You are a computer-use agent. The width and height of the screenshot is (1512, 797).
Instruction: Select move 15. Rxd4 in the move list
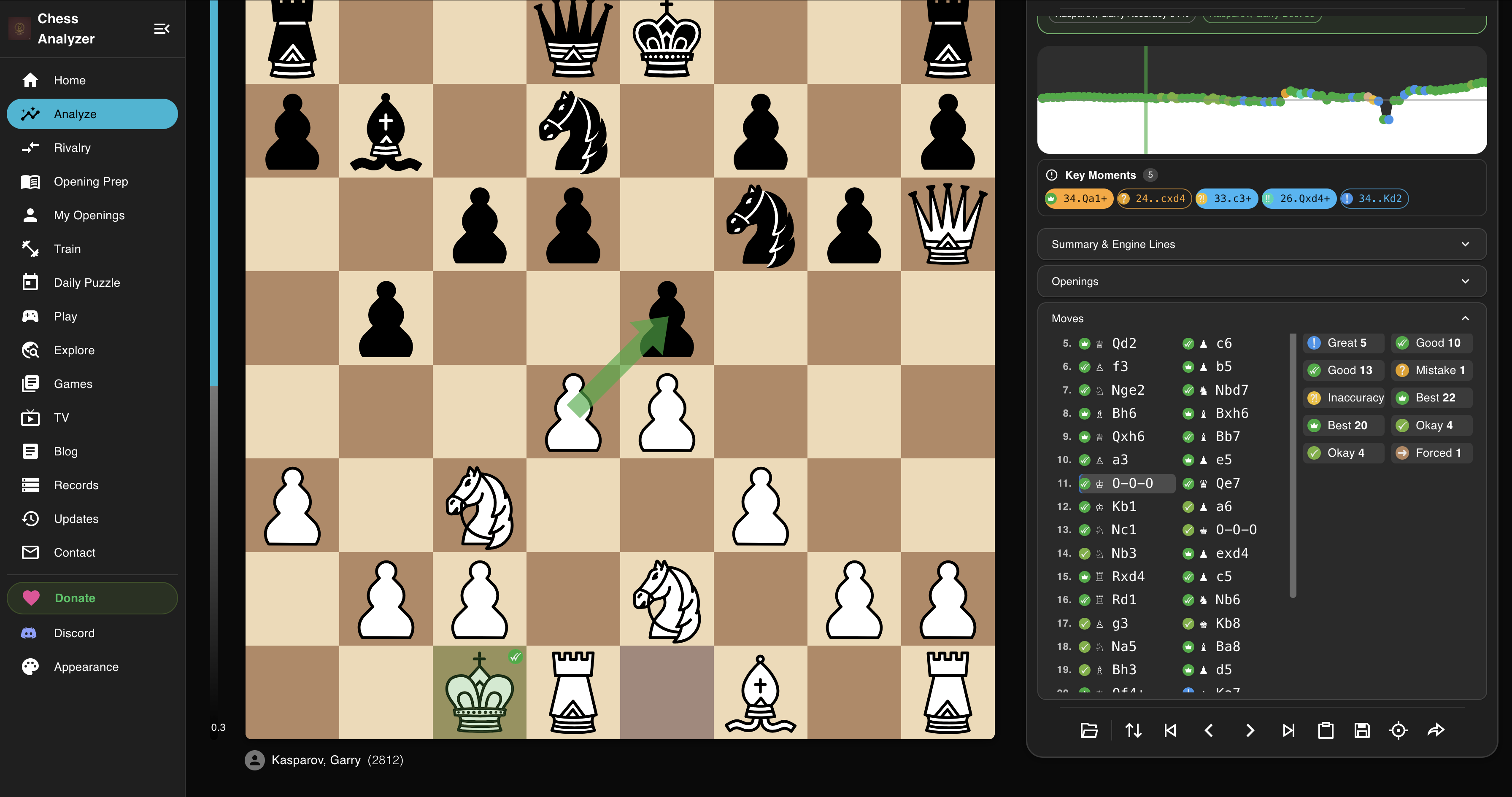pos(1128,576)
